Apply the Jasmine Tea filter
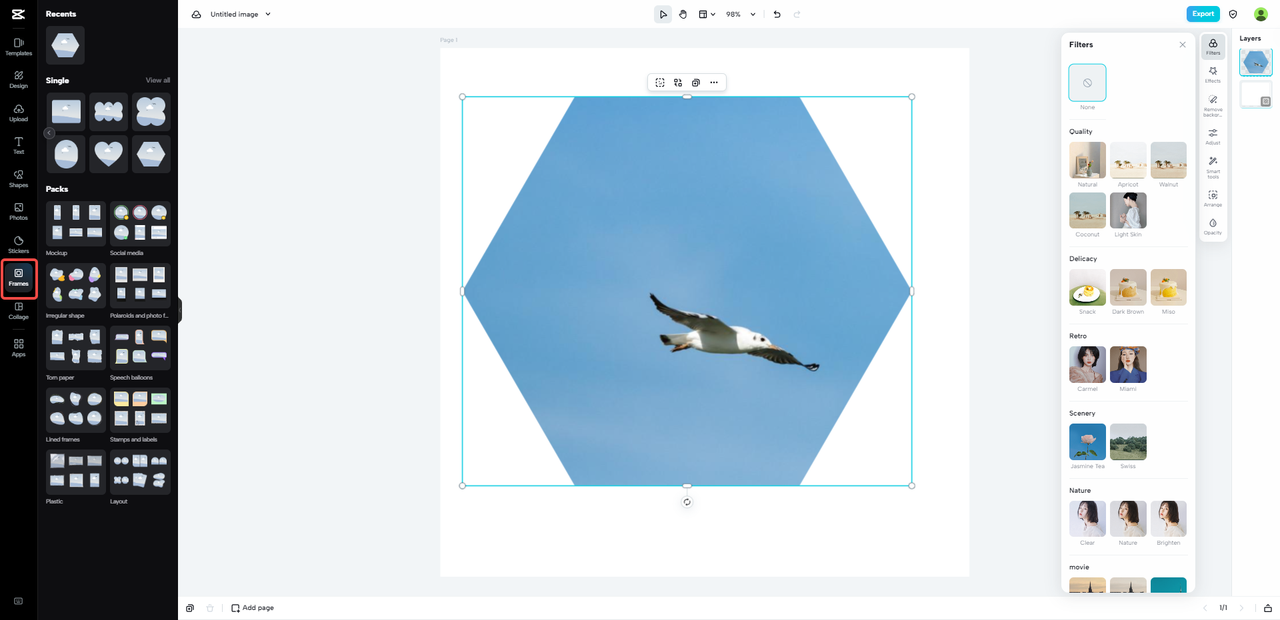Viewport: 1280px width, 620px height. (1087, 442)
